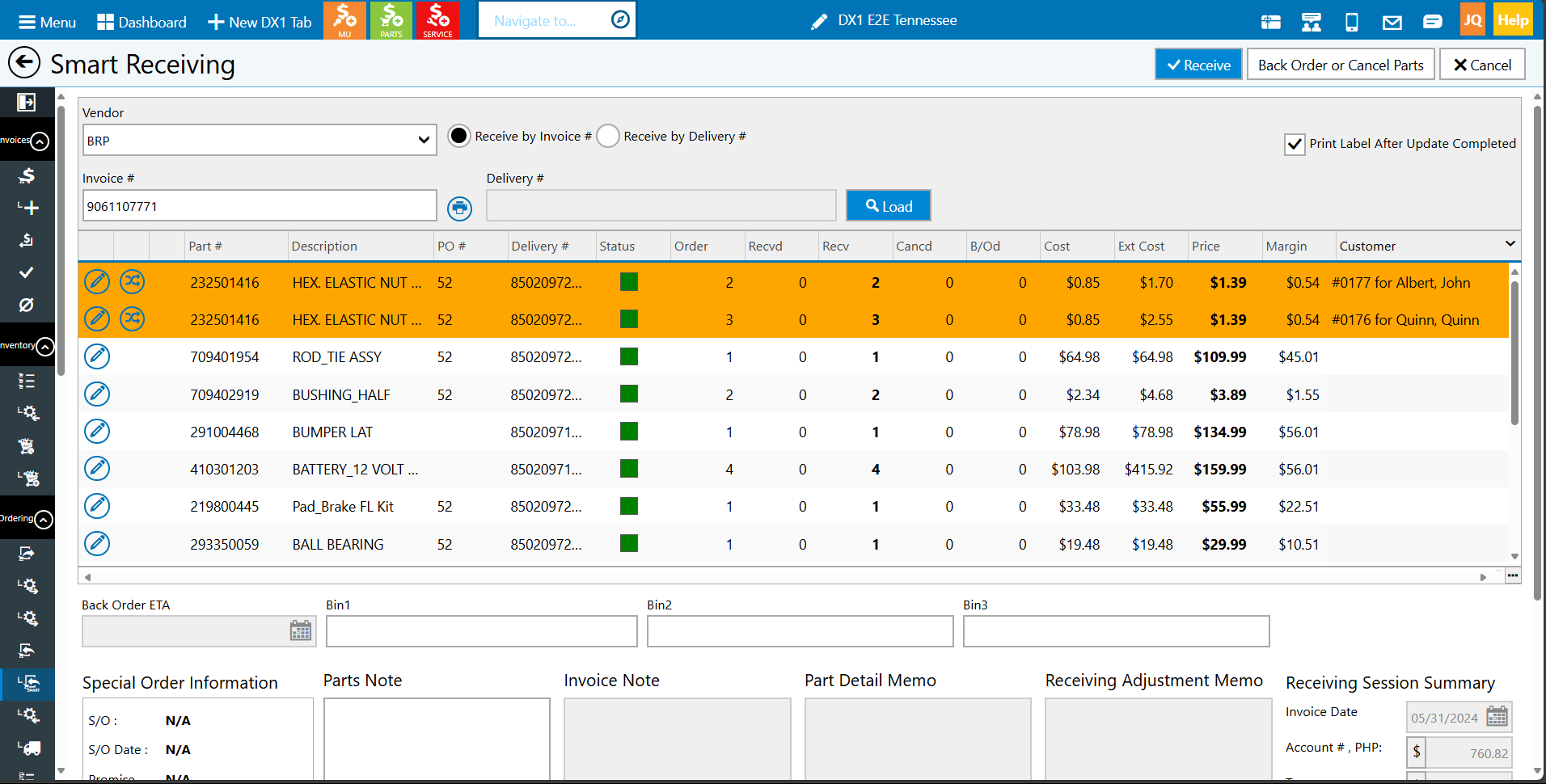
Task: Click the slashed circle icon in sidebar
Action: tap(27, 305)
